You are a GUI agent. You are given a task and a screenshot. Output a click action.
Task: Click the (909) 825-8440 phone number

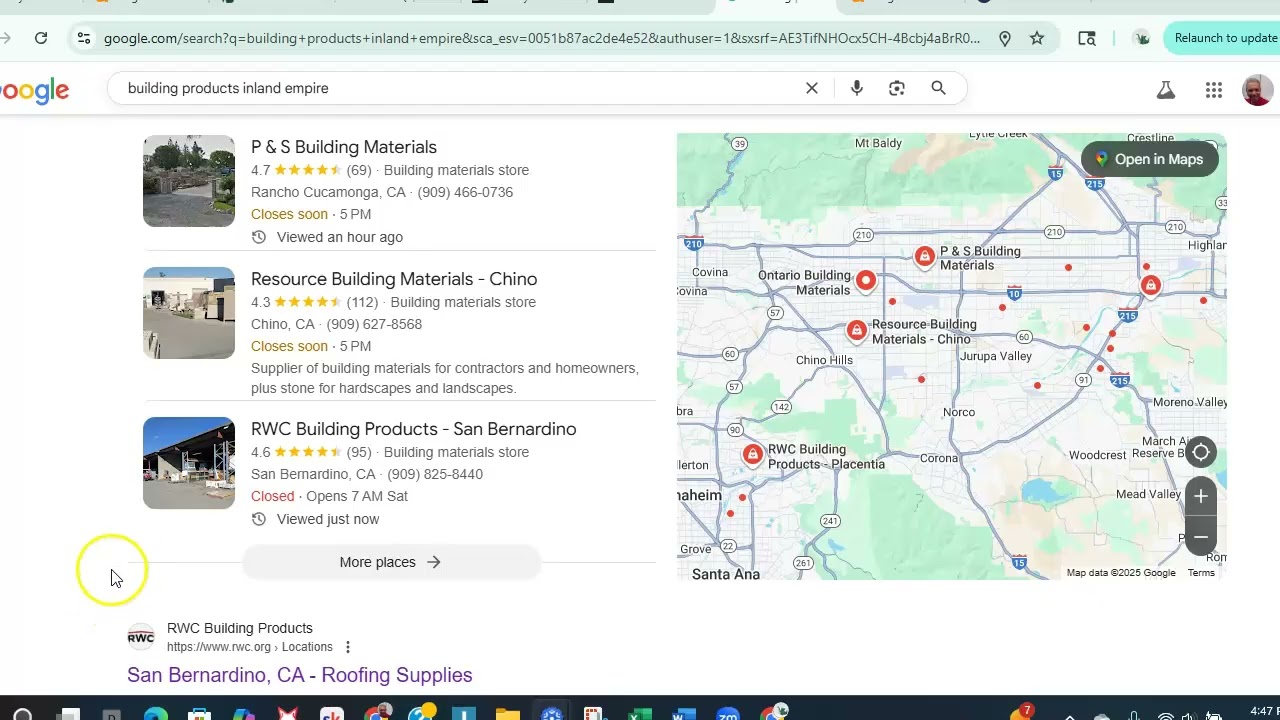[x=435, y=474]
